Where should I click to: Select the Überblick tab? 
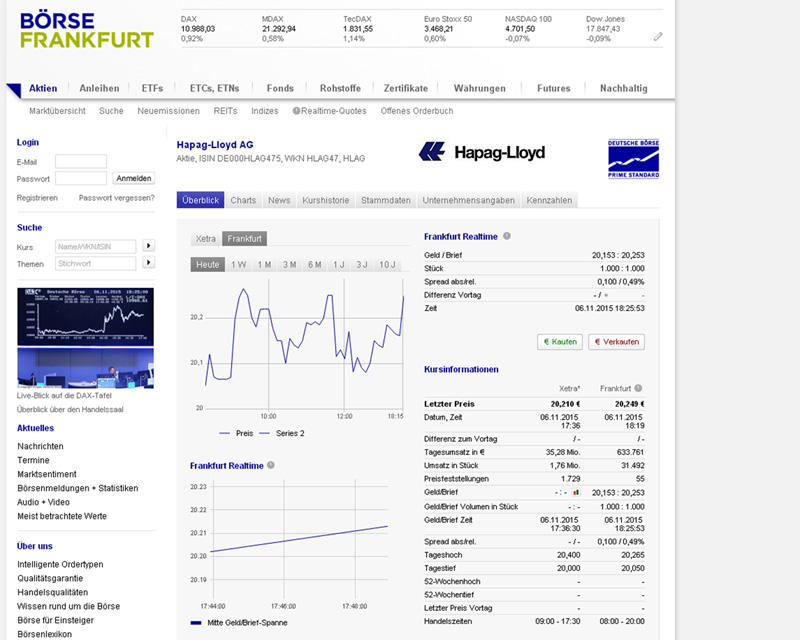click(x=201, y=200)
